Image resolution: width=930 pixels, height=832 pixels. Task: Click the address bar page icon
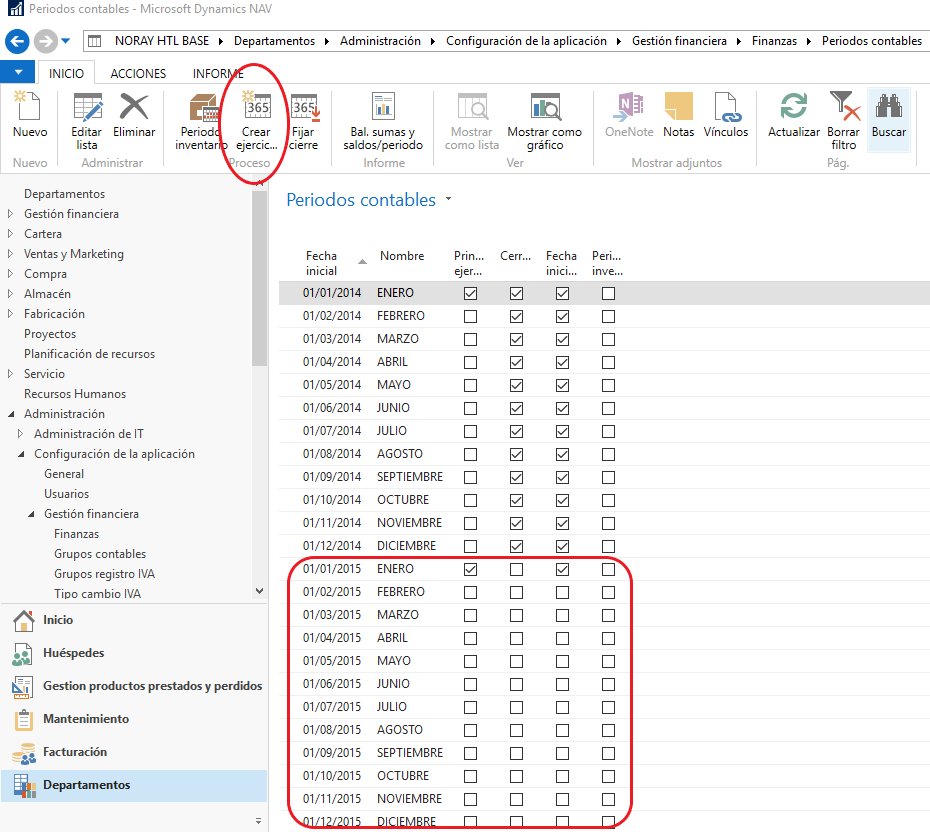point(94,42)
